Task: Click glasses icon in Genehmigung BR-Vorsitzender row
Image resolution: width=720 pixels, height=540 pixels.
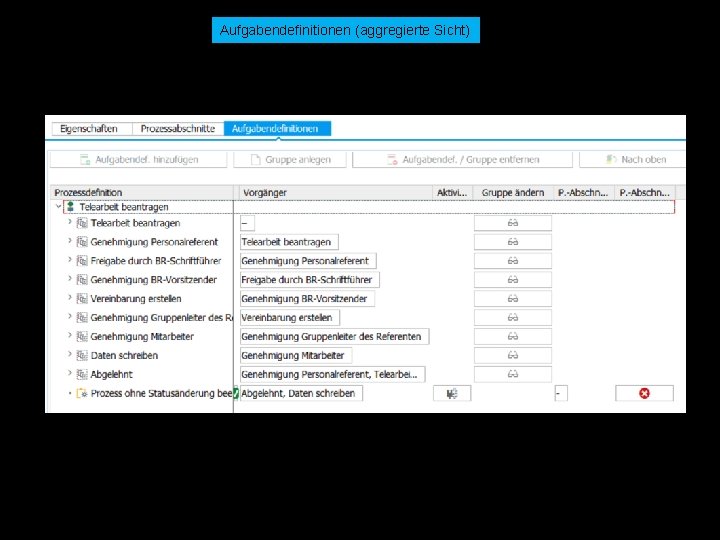Action: pyautogui.click(x=513, y=280)
